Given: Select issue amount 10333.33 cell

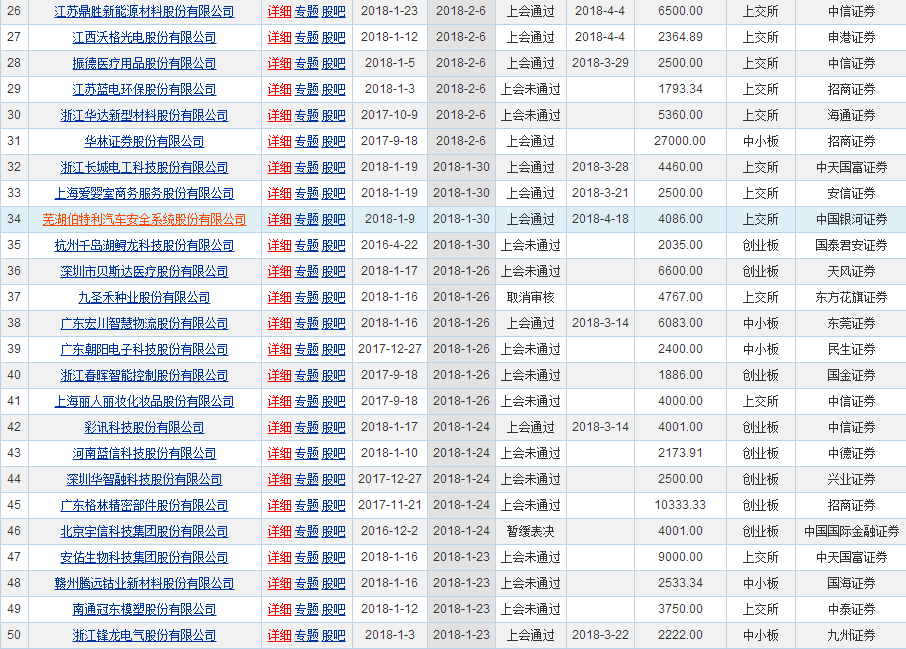Looking at the screenshot, I should pyautogui.click(x=680, y=505).
